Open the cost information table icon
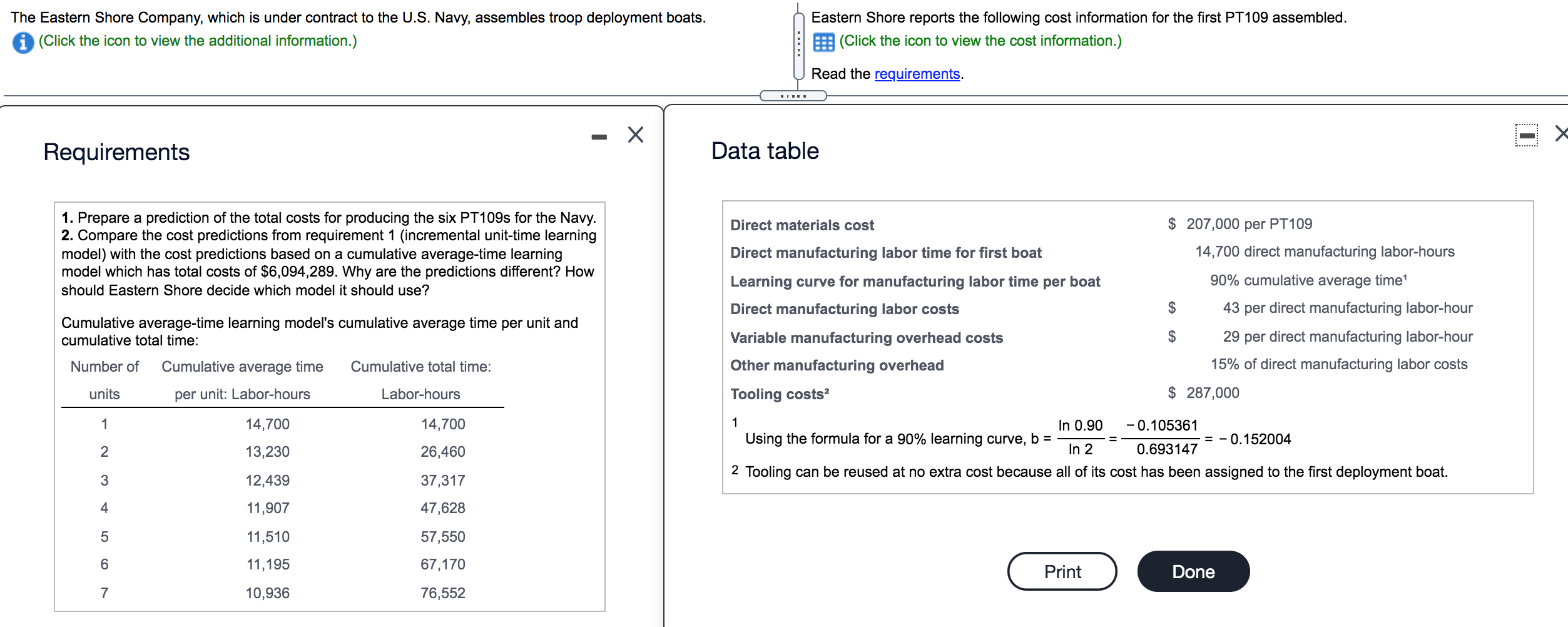Image resolution: width=1568 pixels, height=627 pixels. [x=823, y=43]
